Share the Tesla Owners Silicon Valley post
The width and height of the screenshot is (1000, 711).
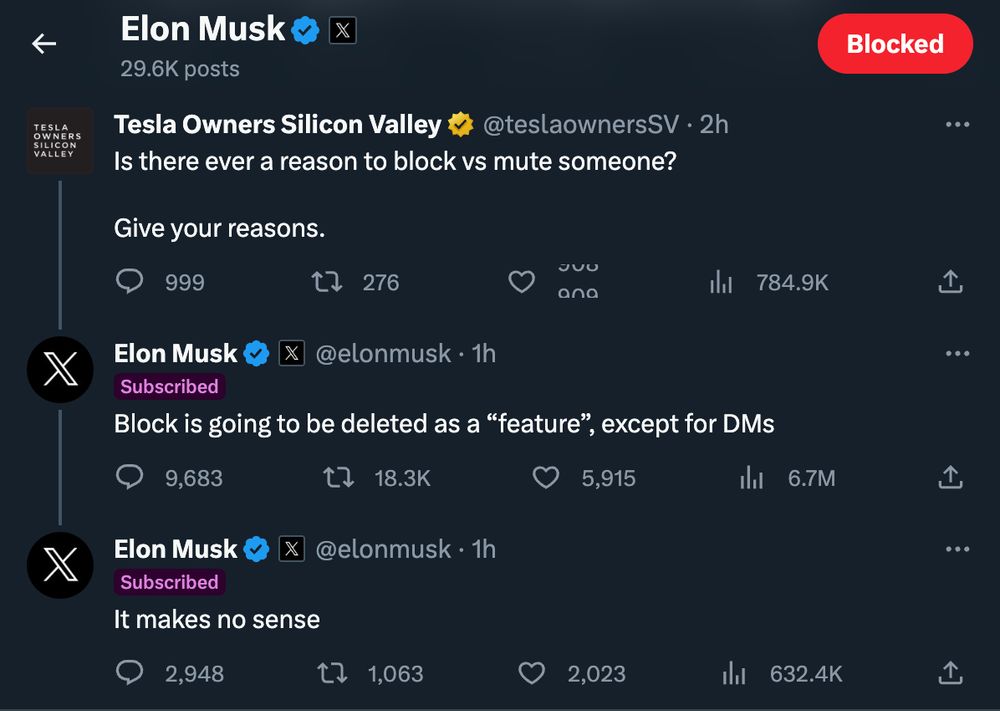(x=950, y=282)
